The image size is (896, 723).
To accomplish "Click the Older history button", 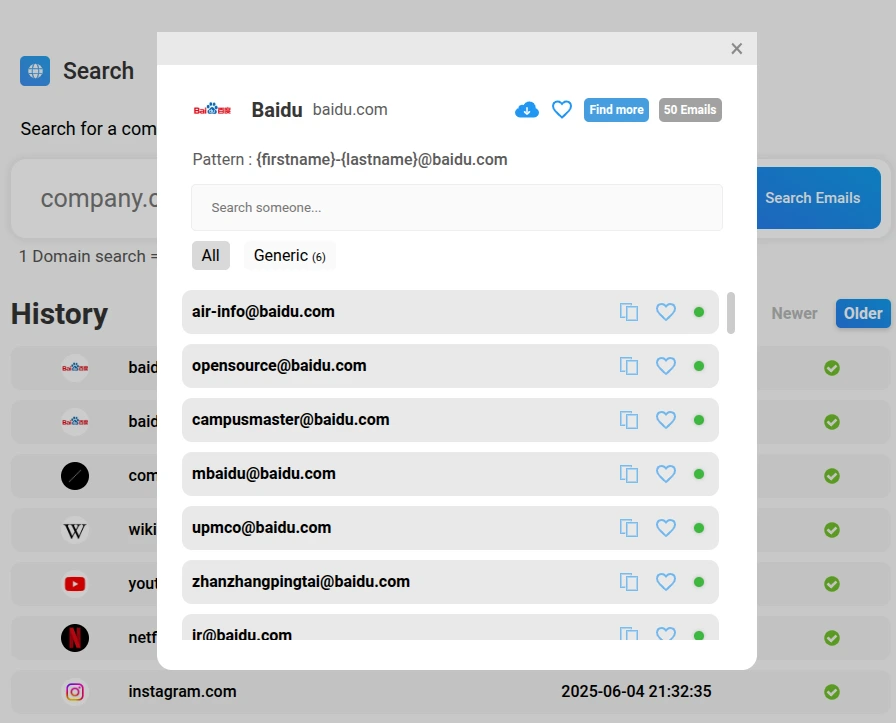I will (863, 313).
